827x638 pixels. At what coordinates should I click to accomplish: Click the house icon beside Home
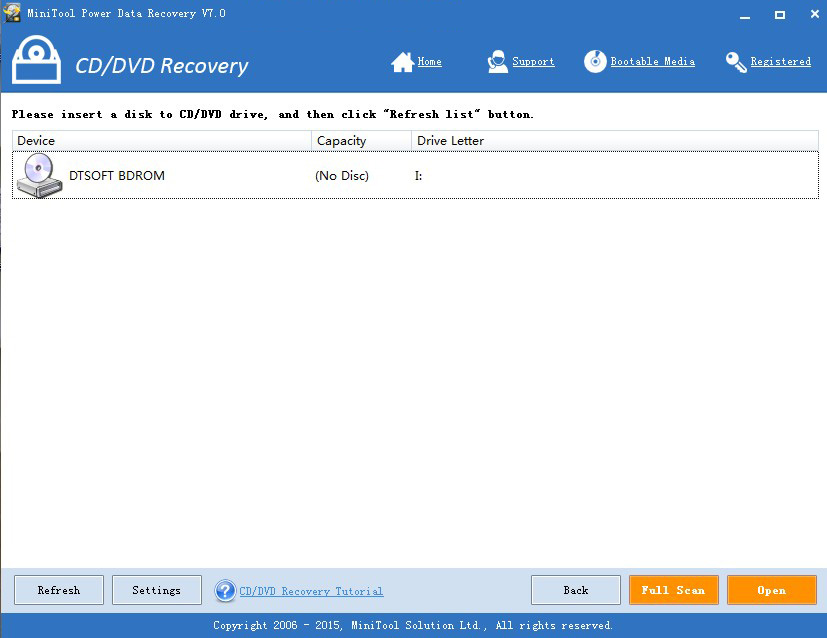tap(402, 62)
